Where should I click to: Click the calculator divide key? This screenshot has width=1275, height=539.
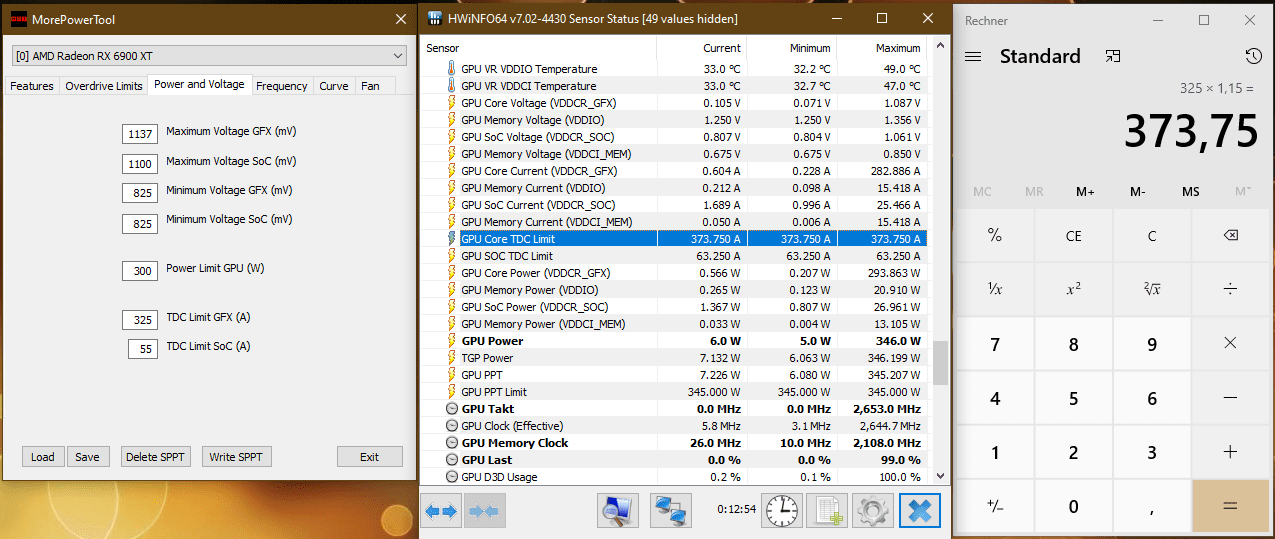pyautogui.click(x=1230, y=289)
